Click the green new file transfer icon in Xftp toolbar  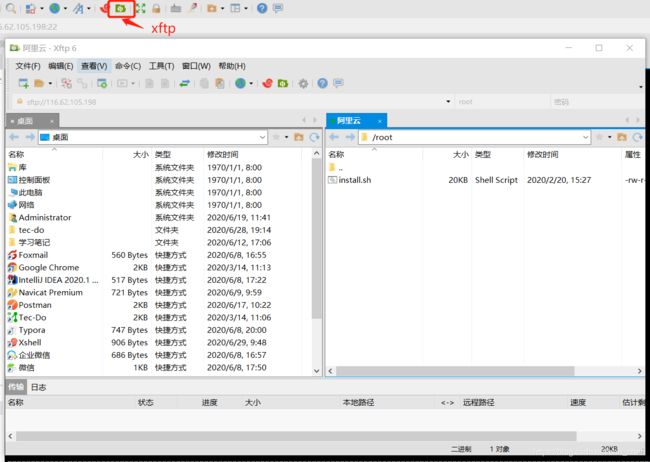point(283,83)
